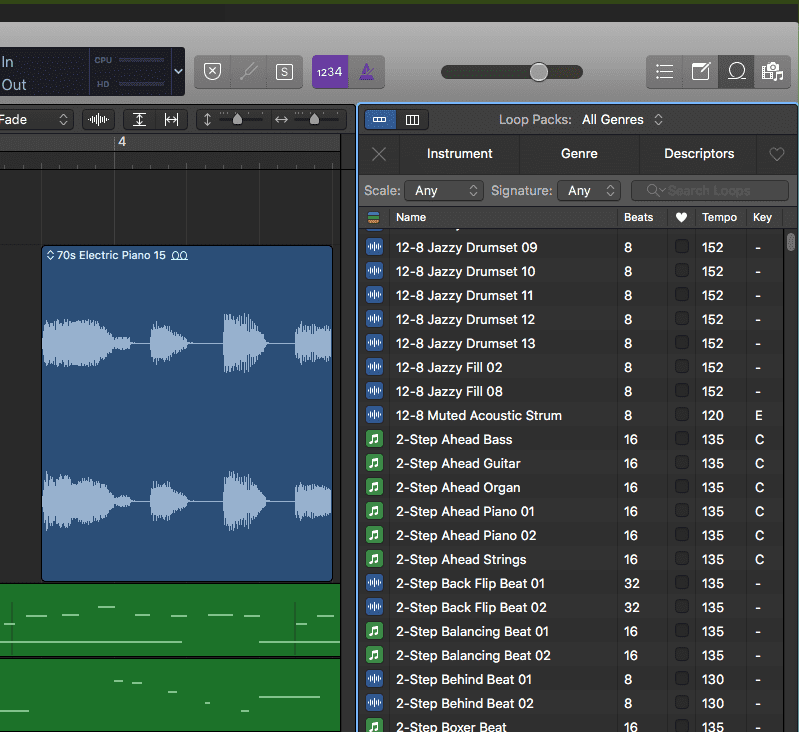Select the 2-Step Ahead Strings loop
This screenshot has width=799, height=732.
point(571,559)
